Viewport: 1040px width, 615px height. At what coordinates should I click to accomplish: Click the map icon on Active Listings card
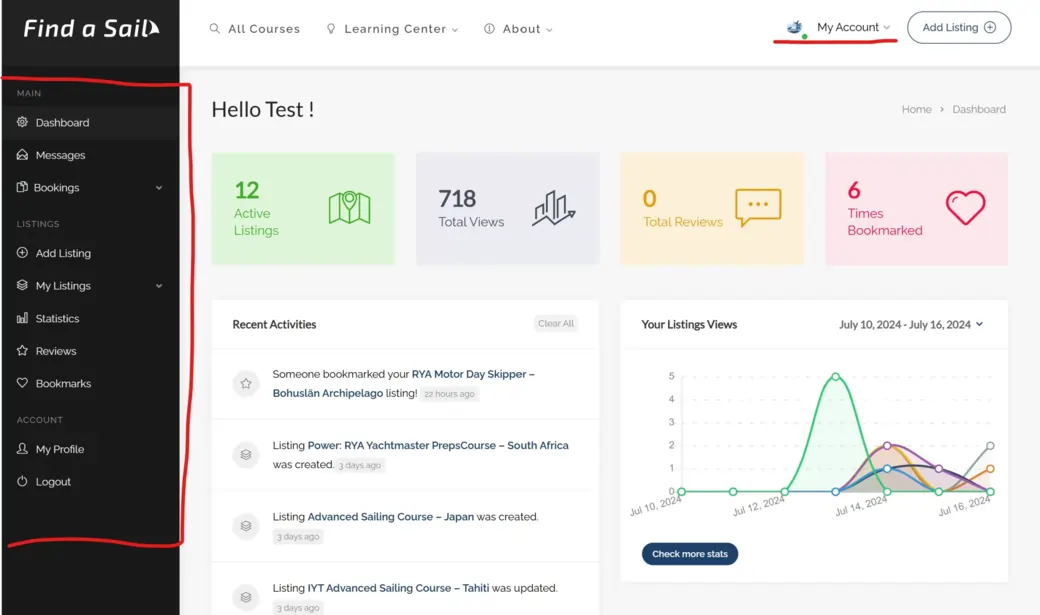[x=349, y=208]
